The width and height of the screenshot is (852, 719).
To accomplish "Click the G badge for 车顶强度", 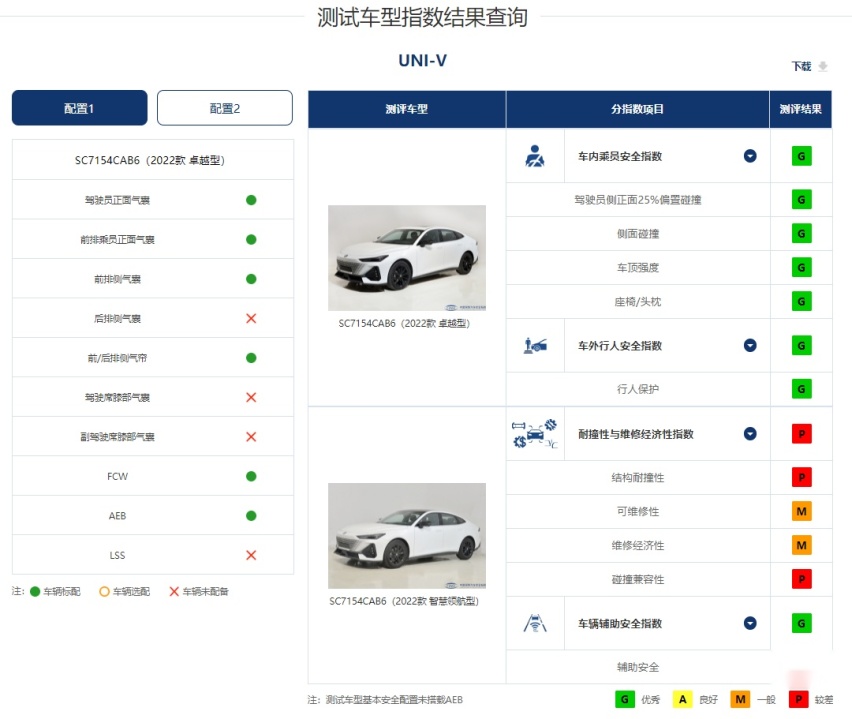I will coord(801,267).
